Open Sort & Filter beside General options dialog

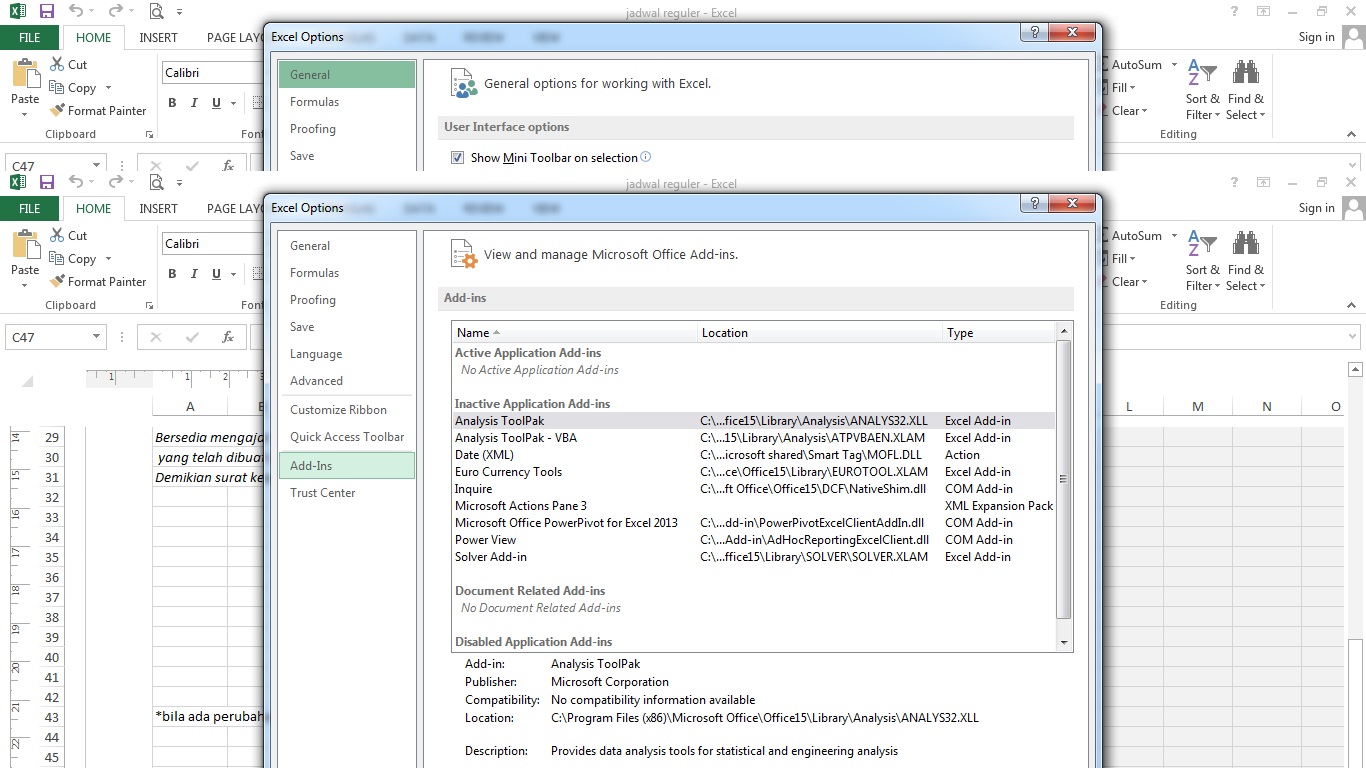1203,90
